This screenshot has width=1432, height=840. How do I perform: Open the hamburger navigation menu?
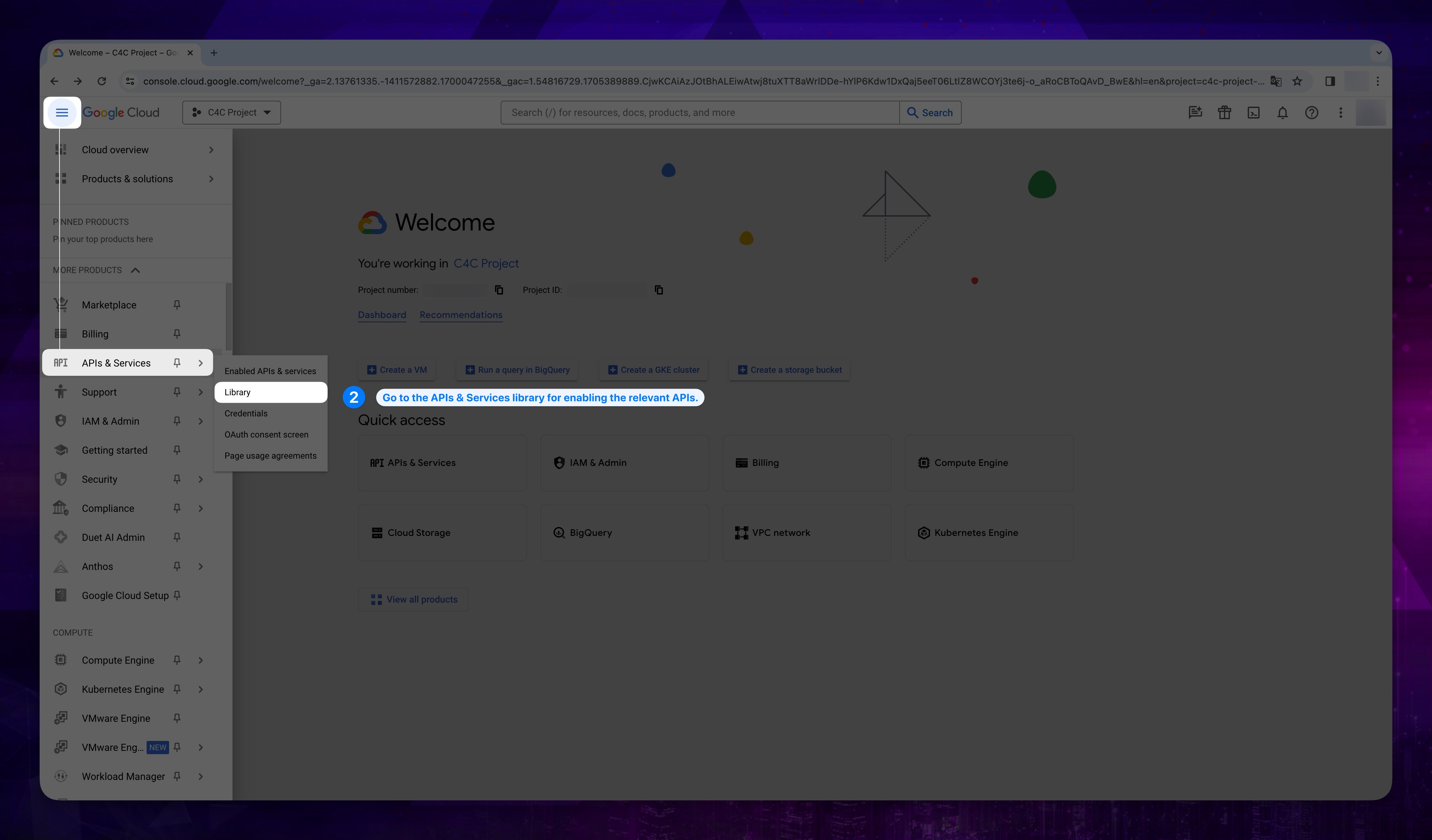(x=62, y=113)
